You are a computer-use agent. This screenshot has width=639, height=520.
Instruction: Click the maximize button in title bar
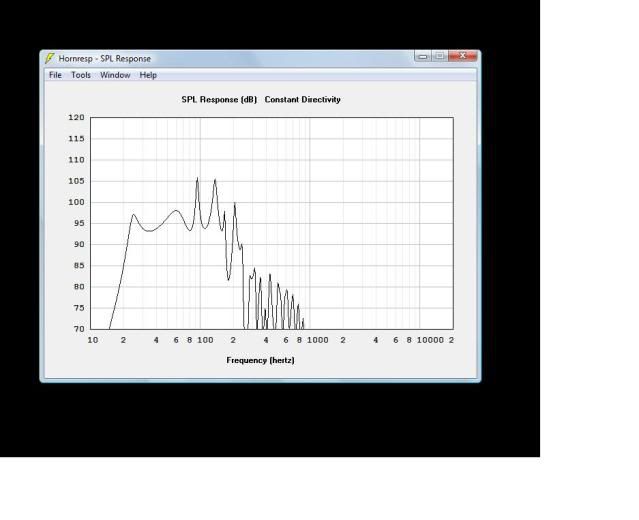pyautogui.click(x=440, y=56)
